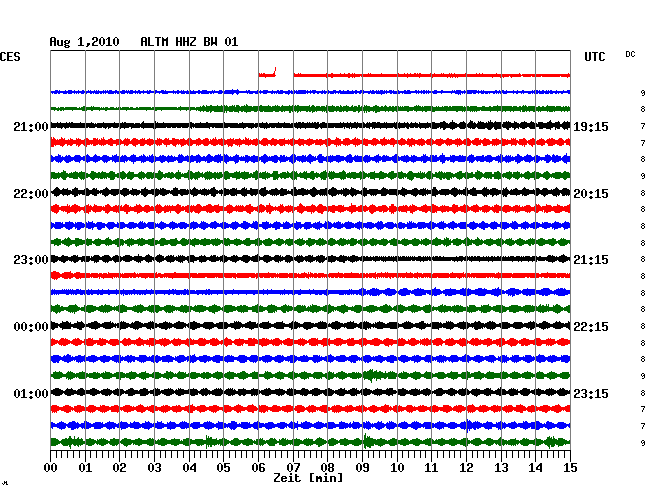Click the black seismic trace on the 21:00 row

[310, 125]
